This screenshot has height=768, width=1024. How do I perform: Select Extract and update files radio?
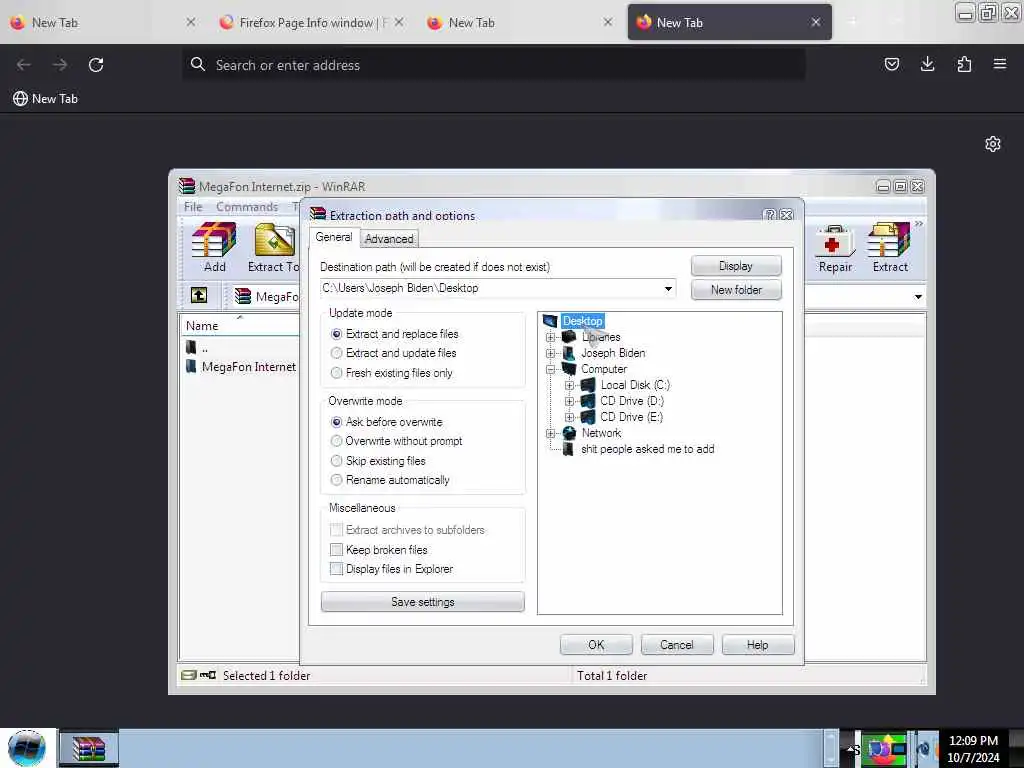[336, 353]
